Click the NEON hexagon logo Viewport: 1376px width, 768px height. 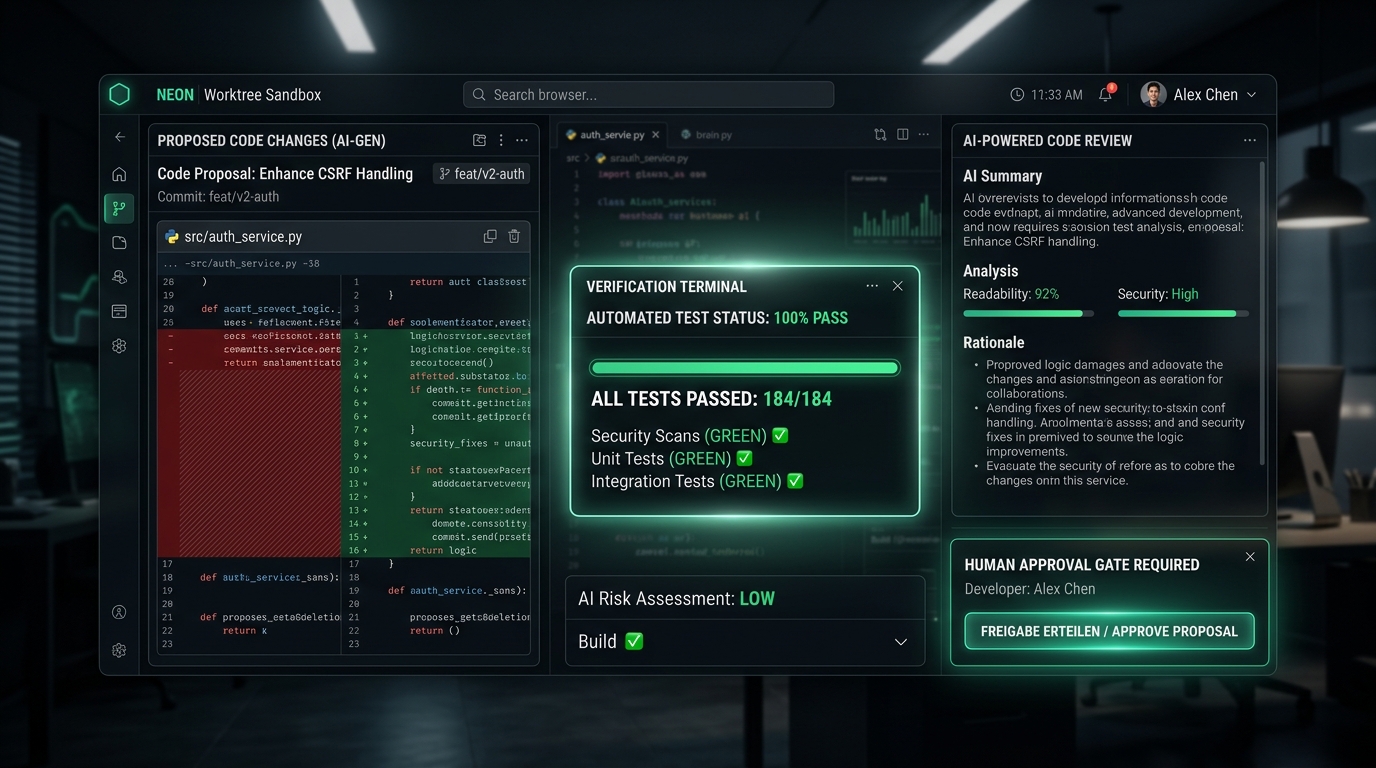pos(120,95)
